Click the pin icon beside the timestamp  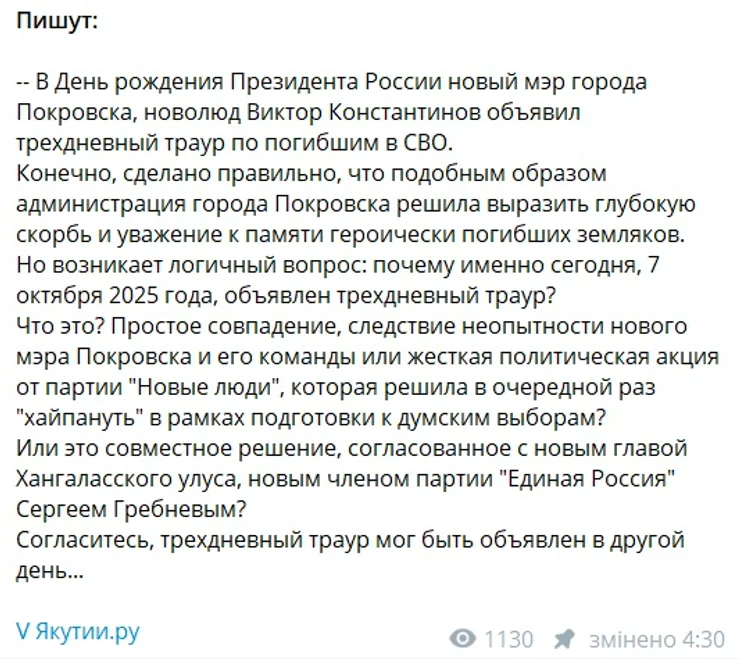coord(565,638)
